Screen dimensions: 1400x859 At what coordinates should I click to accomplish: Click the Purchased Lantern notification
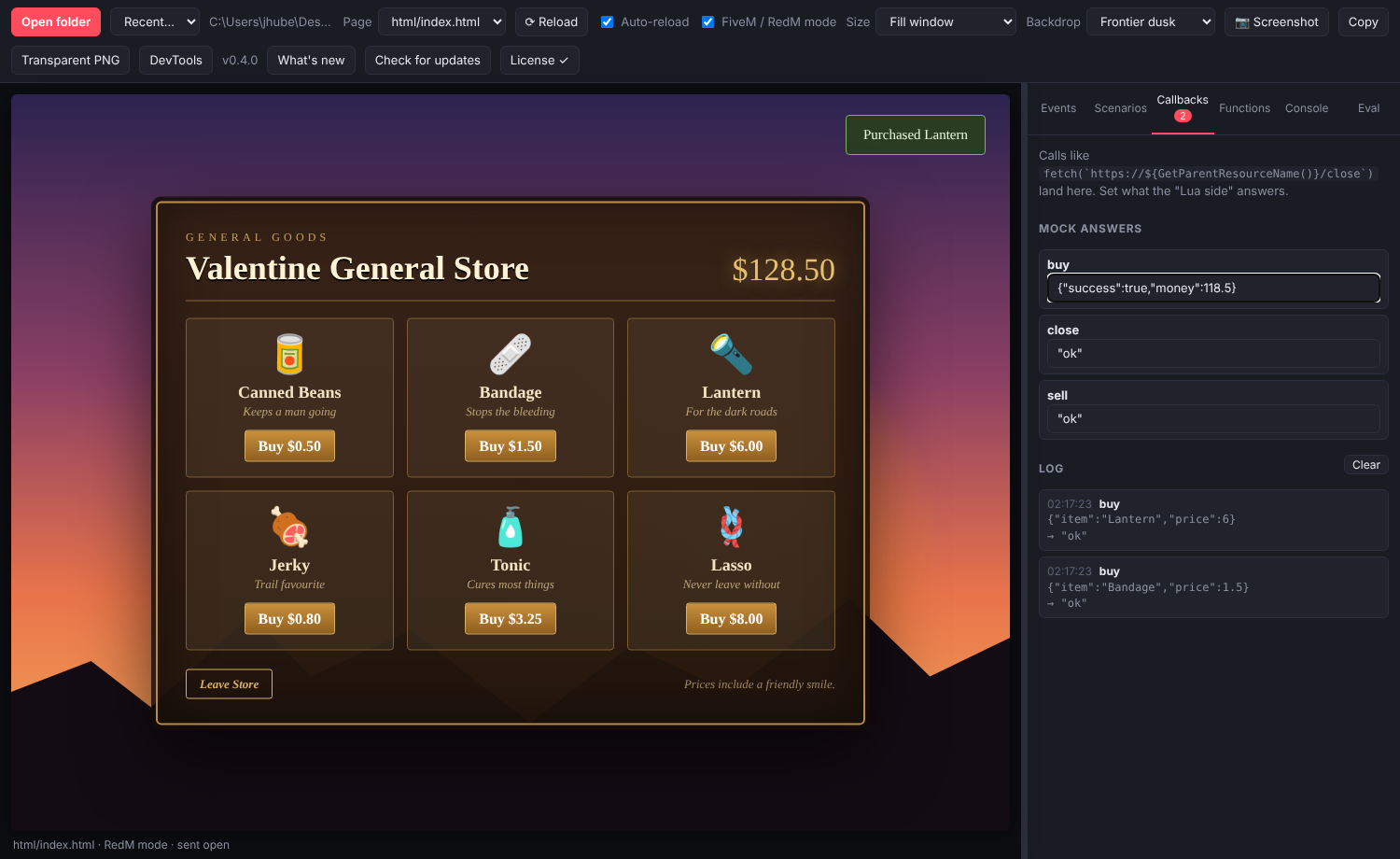coord(916,135)
